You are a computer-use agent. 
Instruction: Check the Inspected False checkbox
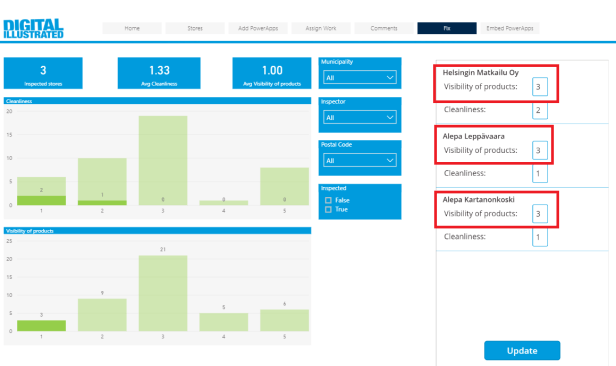coord(328,200)
